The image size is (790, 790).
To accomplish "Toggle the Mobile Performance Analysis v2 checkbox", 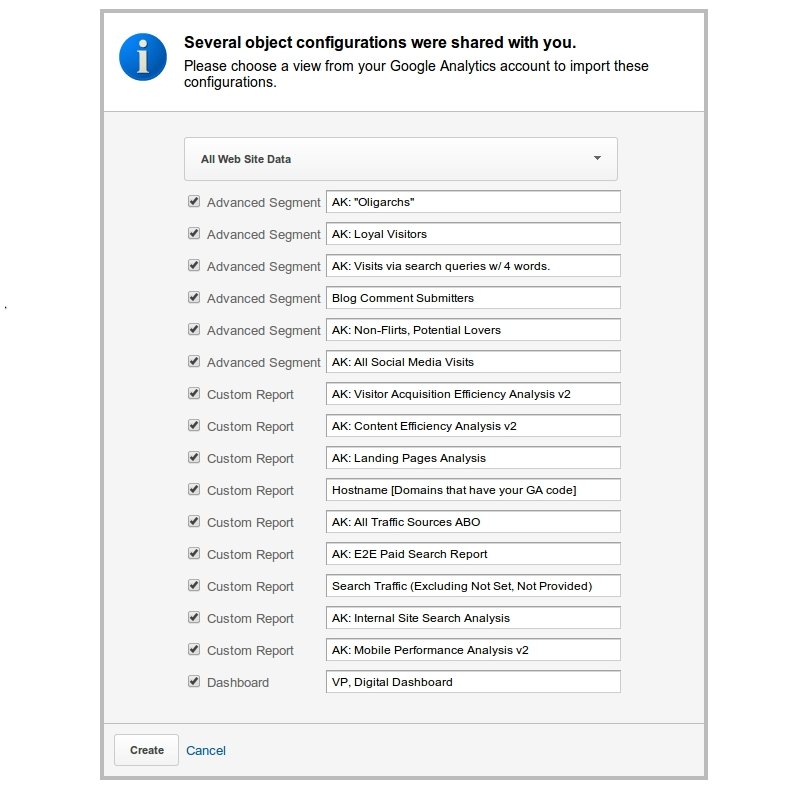I will pos(194,650).
